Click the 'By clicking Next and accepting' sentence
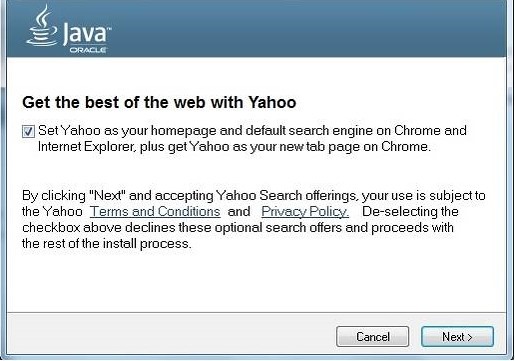515x361 pixels. tap(253, 195)
